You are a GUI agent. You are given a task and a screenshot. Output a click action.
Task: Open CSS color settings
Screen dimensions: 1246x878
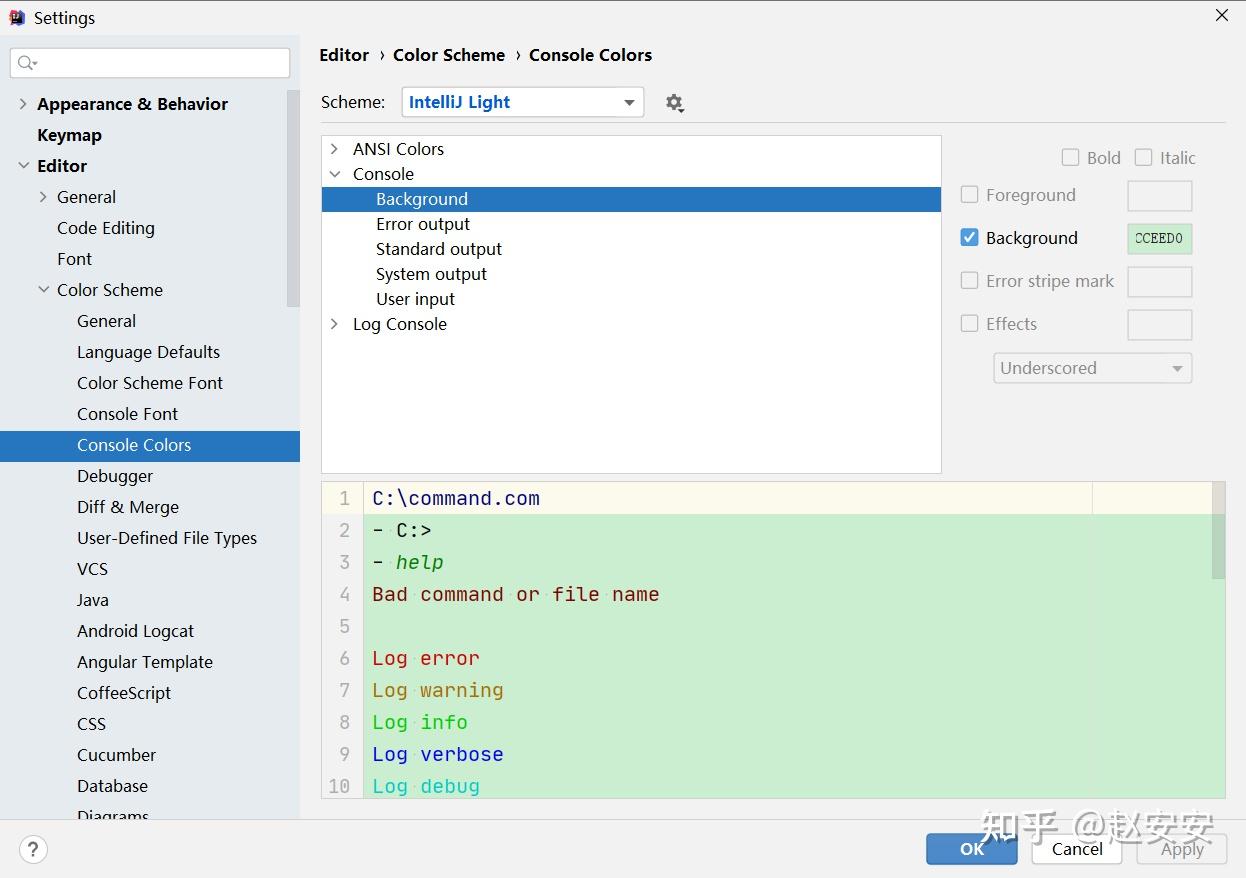tap(91, 724)
